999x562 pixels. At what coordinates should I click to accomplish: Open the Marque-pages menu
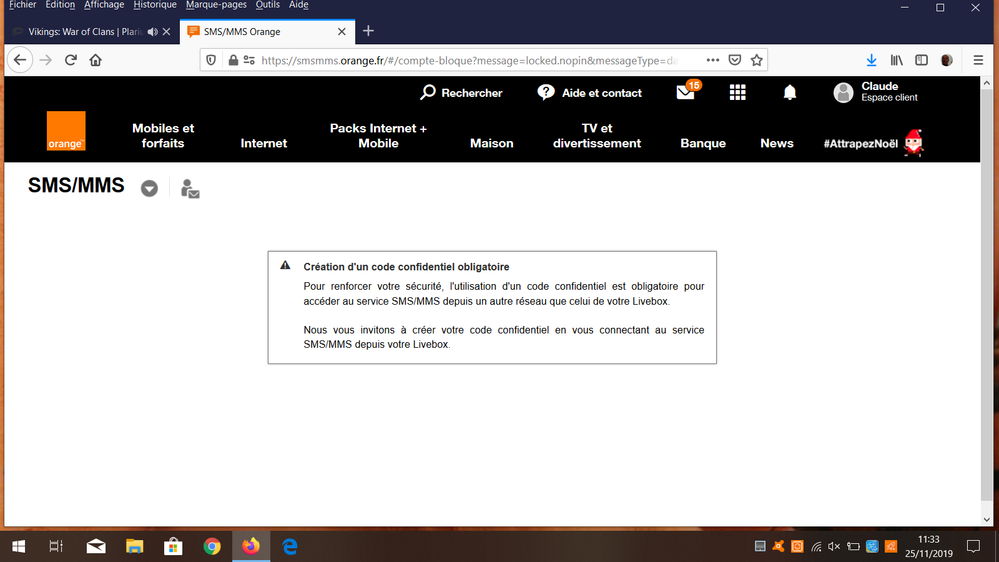(x=215, y=5)
